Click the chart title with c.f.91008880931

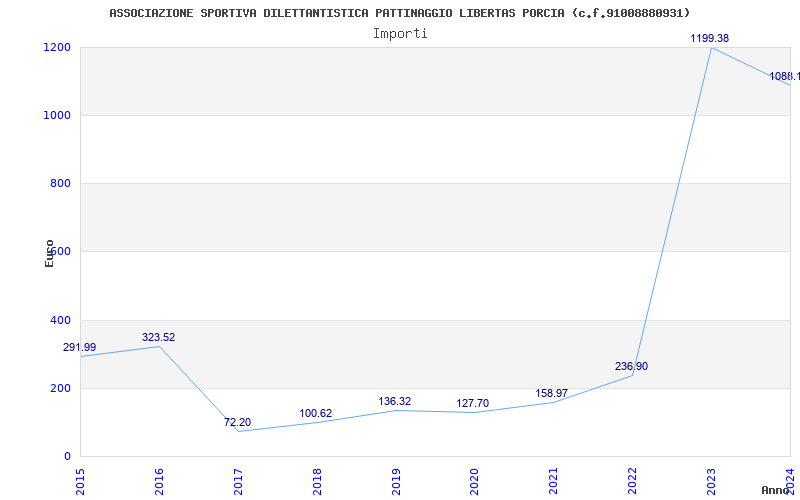[x=399, y=13]
